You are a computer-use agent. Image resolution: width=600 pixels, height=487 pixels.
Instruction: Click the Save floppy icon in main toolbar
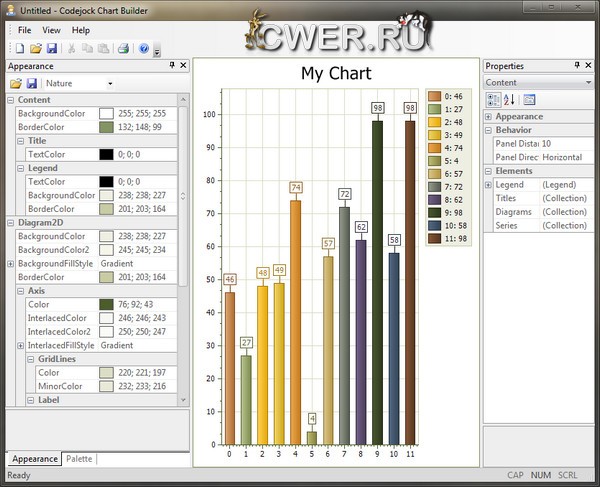[x=52, y=48]
